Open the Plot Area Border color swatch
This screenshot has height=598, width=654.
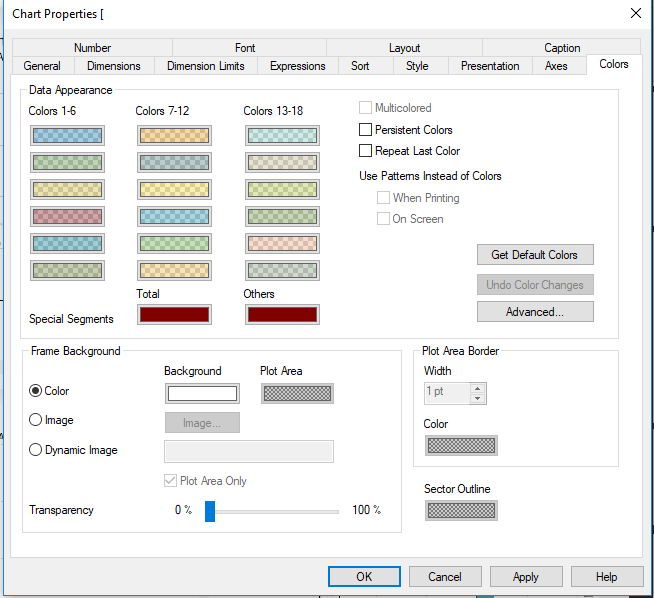point(461,445)
